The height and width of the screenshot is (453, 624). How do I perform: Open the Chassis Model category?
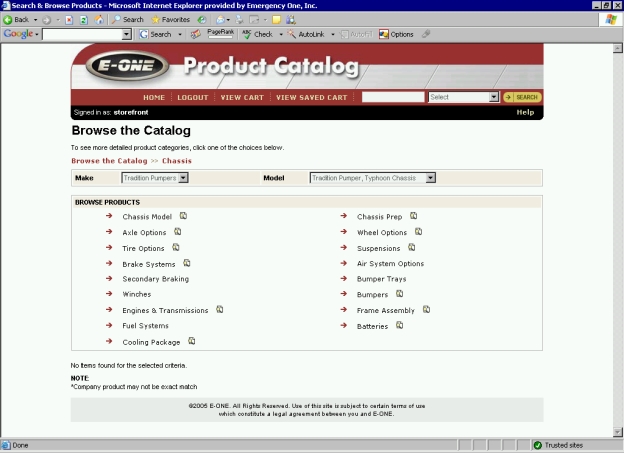coord(147,217)
